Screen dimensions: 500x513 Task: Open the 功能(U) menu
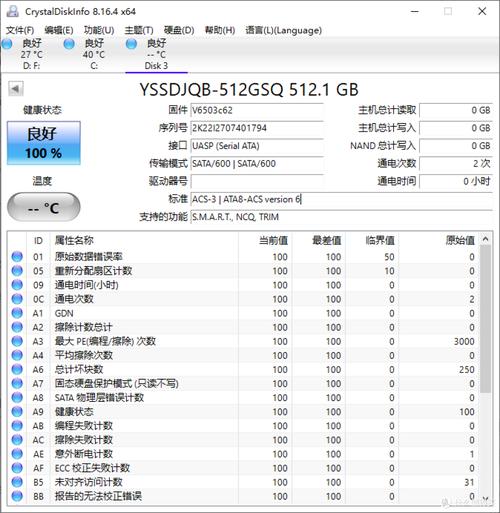(99, 30)
